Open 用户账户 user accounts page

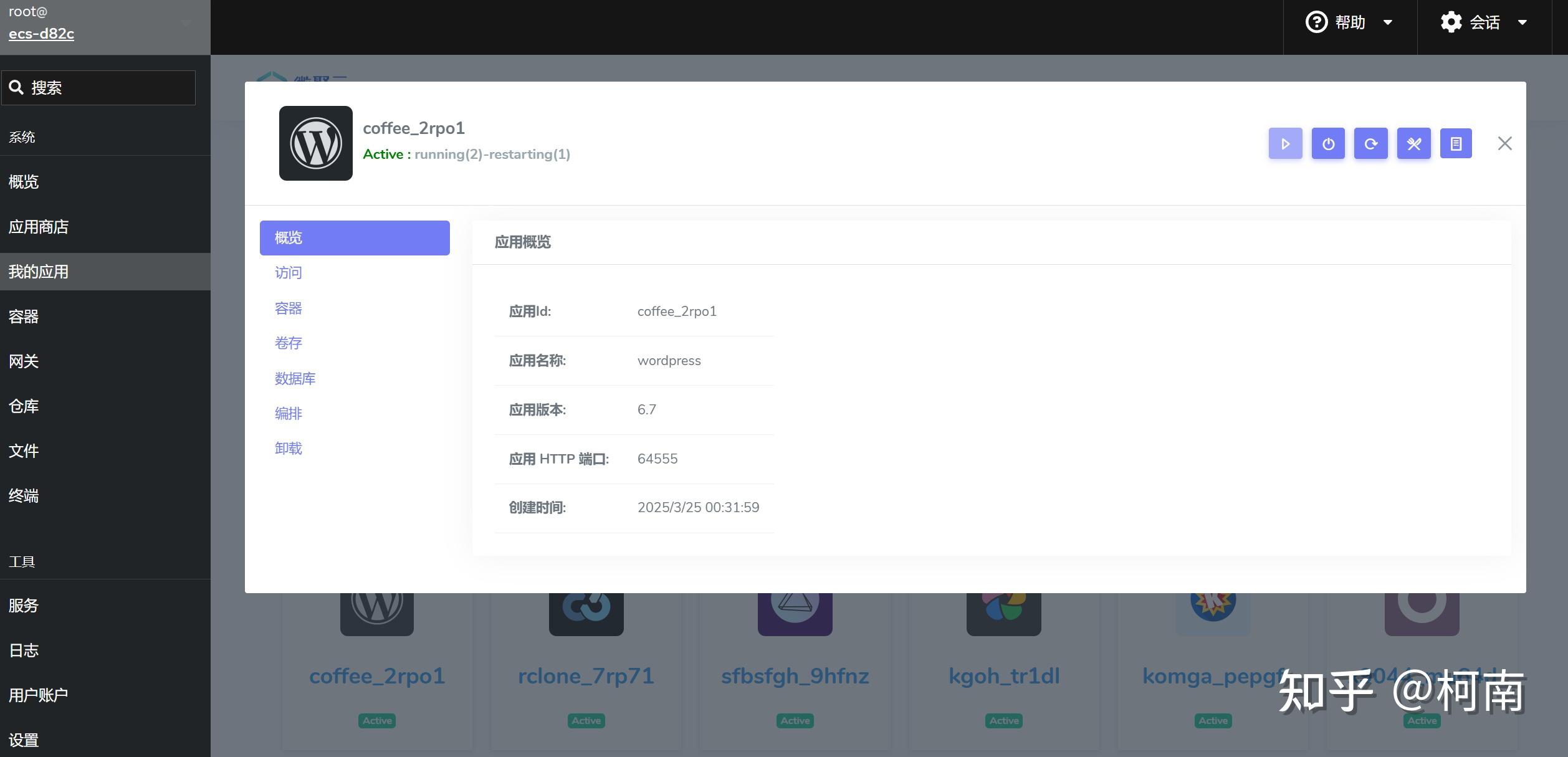38,694
